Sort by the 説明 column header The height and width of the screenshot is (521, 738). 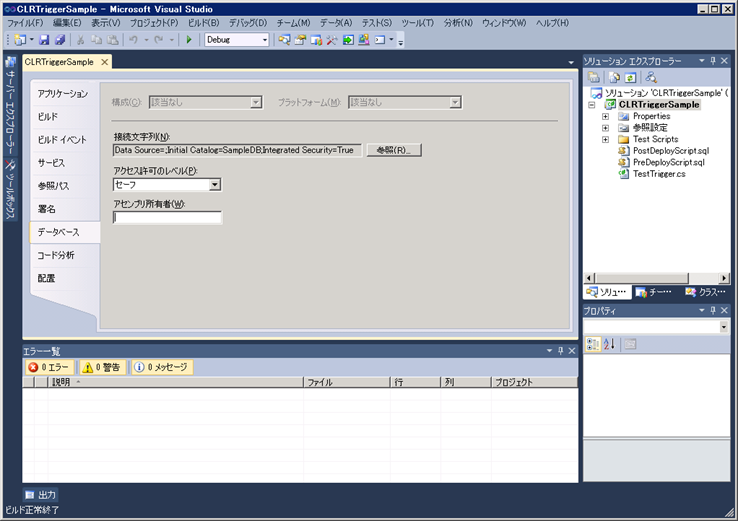click(176, 382)
